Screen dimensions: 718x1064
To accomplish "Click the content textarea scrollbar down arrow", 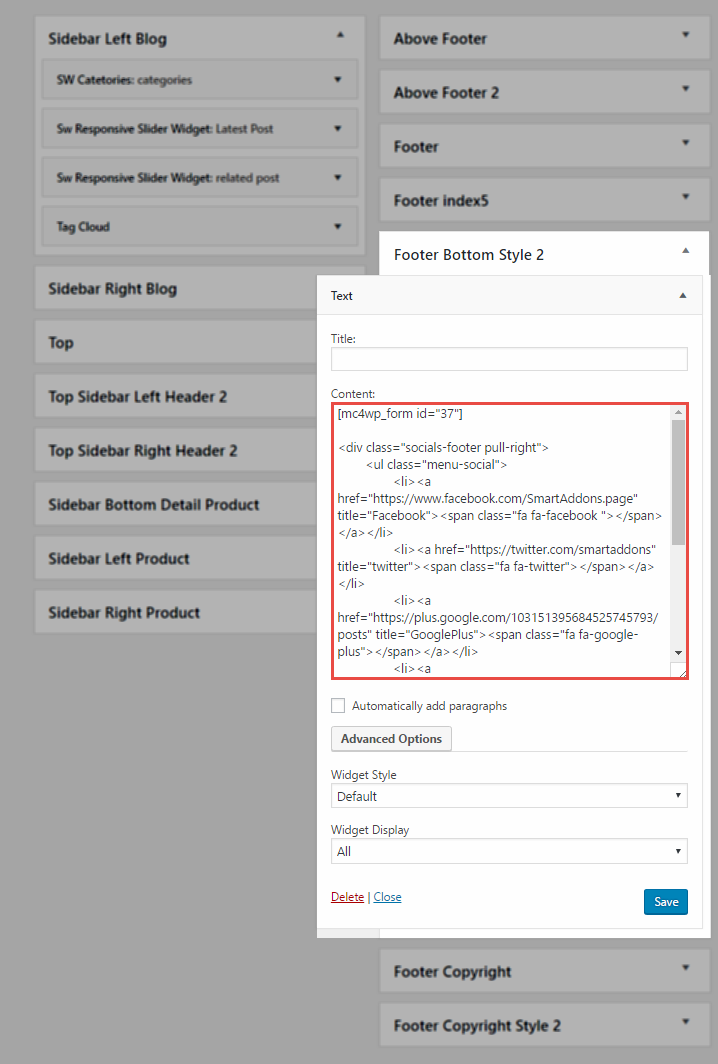I will point(679,653).
